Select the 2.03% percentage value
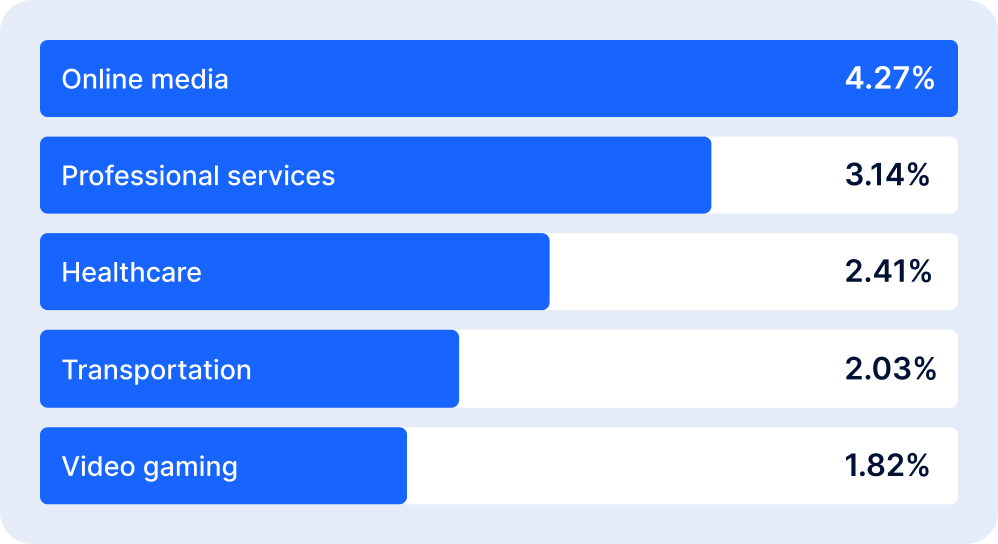Image resolution: width=998 pixels, height=544 pixels. click(890, 370)
